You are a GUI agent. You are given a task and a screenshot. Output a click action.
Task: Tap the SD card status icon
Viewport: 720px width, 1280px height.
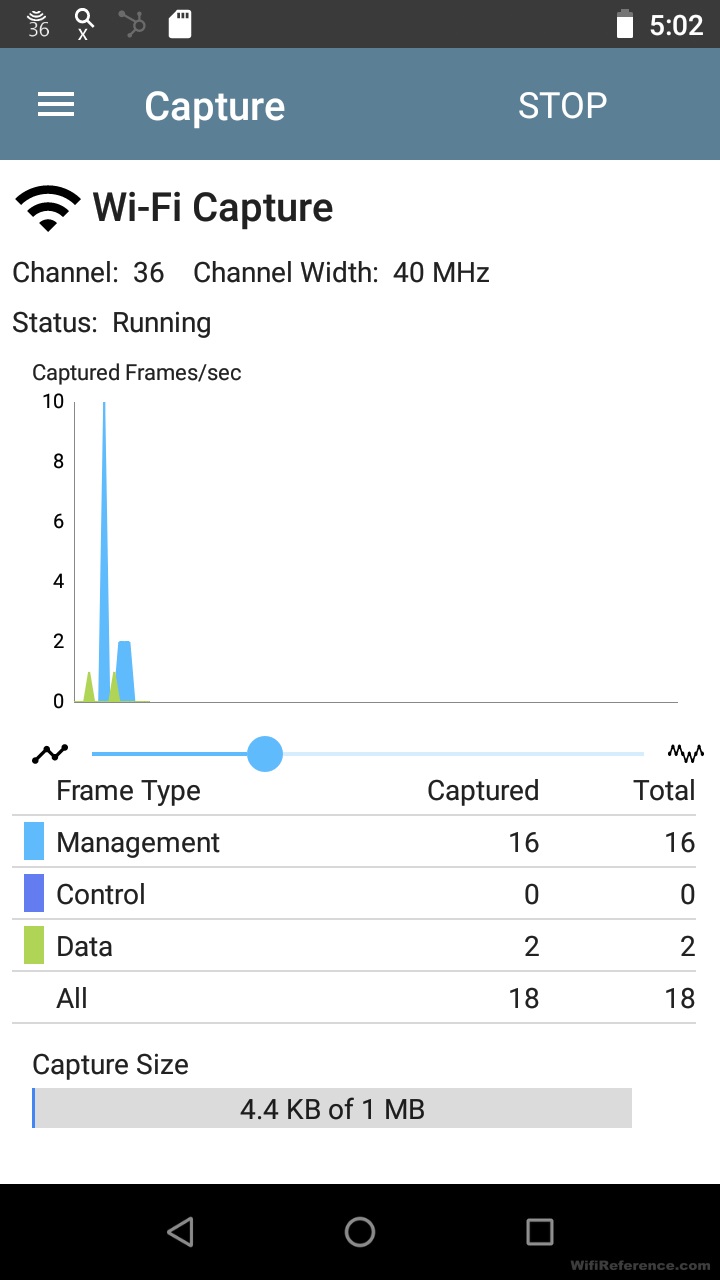180,24
